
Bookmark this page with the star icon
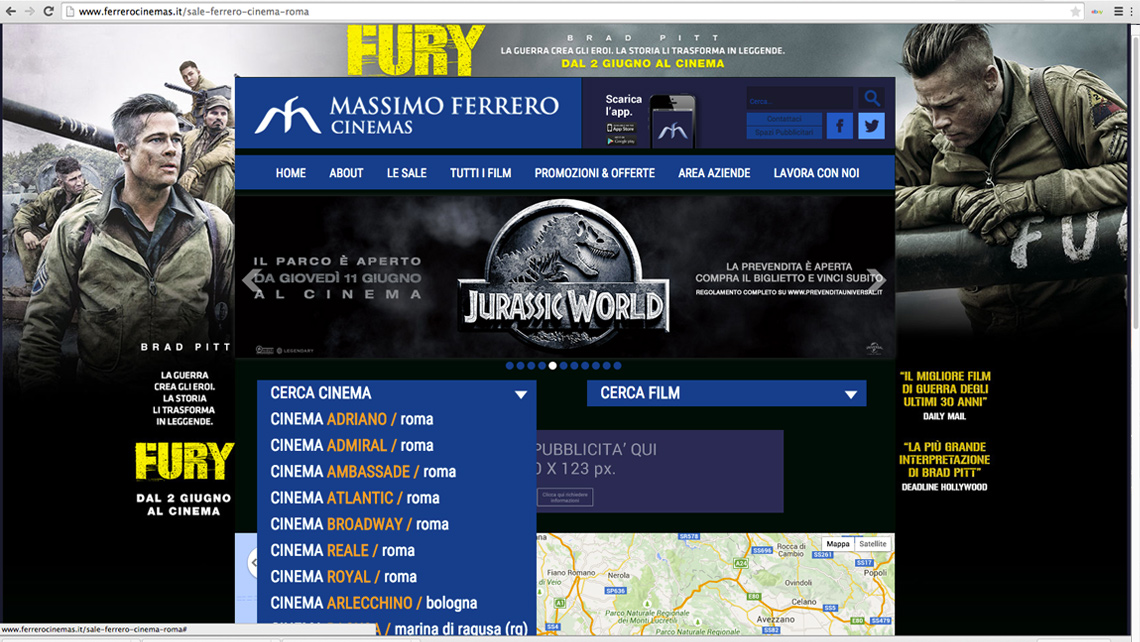(x=1075, y=12)
